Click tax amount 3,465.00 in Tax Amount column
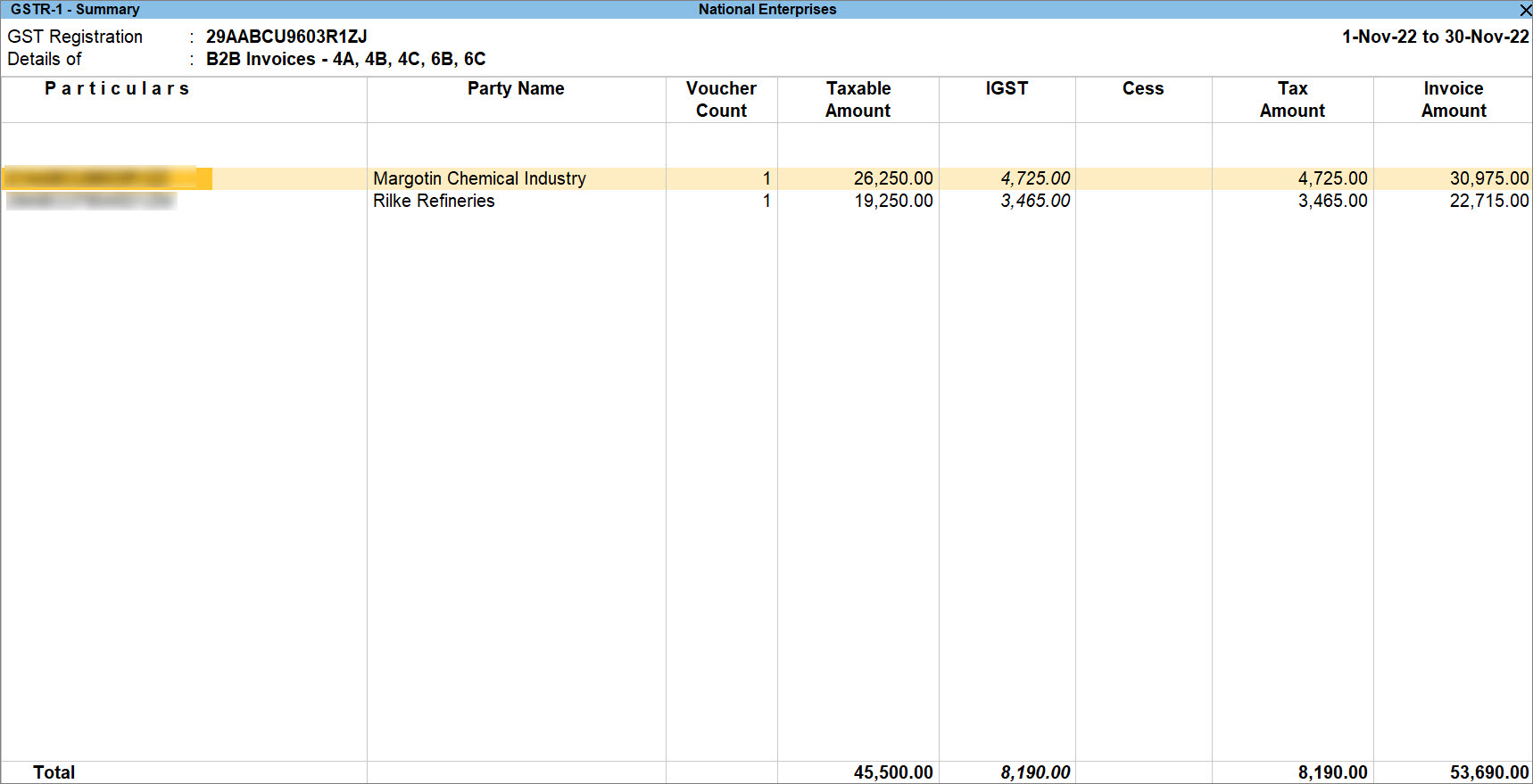The width and height of the screenshot is (1533, 784). tap(1332, 201)
